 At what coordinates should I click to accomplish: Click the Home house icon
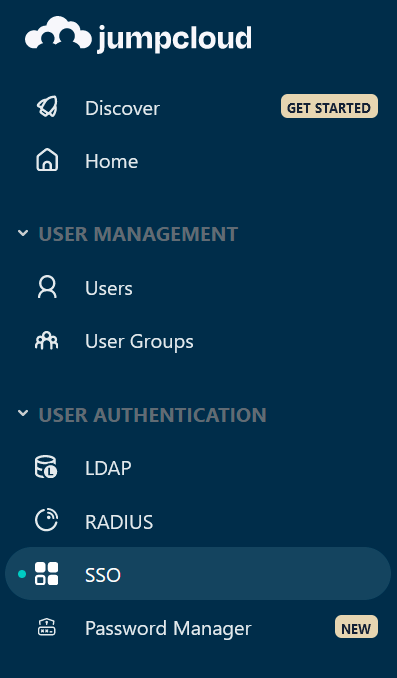pyautogui.click(x=47, y=160)
